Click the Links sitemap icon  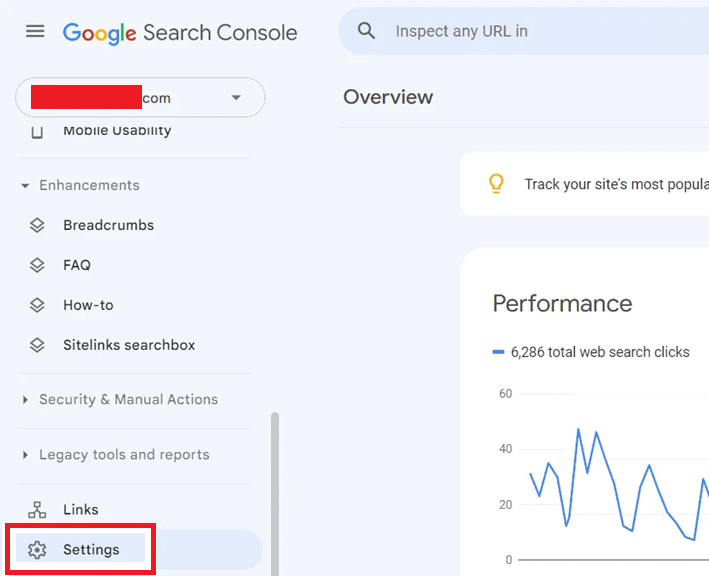[37, 510]
